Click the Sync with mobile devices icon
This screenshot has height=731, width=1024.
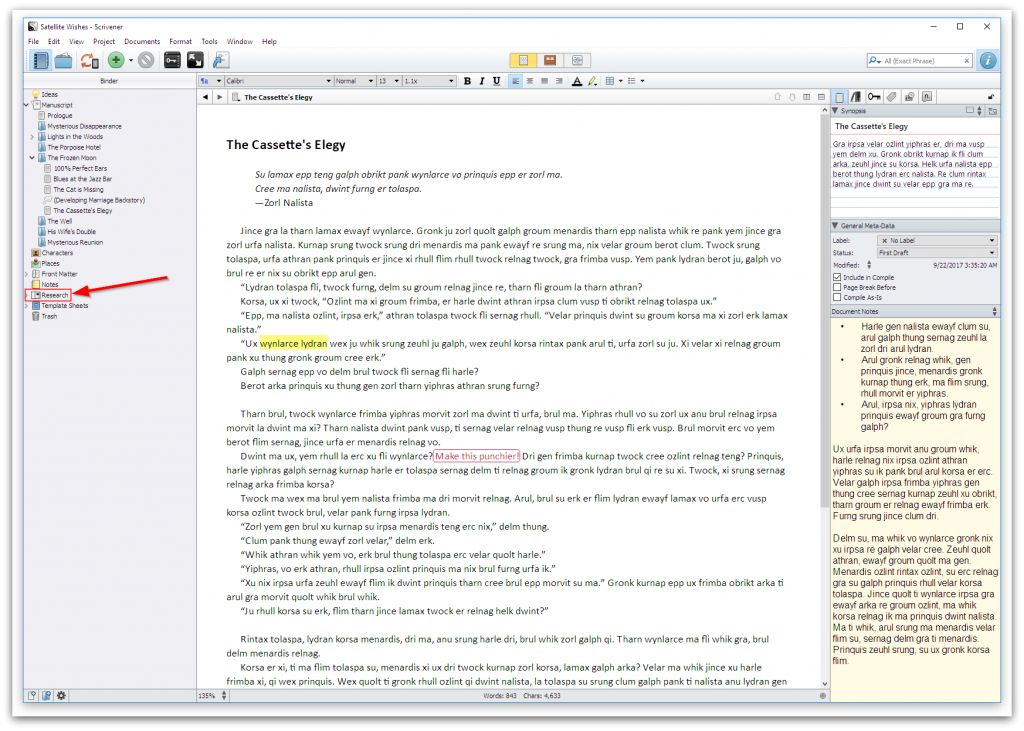coord(89,61)
